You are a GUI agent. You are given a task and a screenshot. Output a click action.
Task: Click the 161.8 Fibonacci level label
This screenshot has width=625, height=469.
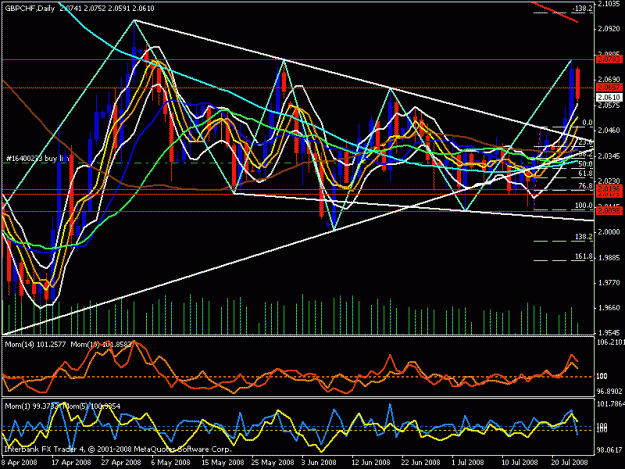(584, 256)
